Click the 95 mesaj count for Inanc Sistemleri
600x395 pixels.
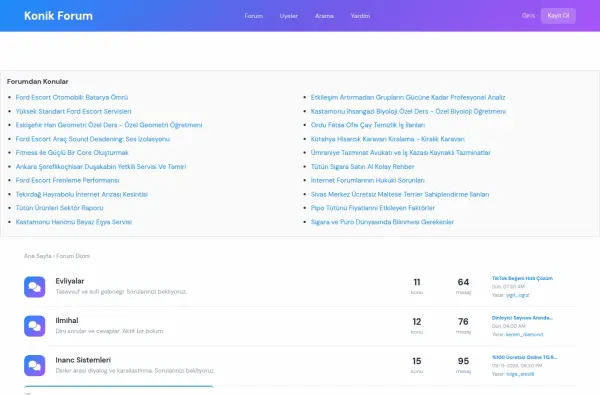463,361
